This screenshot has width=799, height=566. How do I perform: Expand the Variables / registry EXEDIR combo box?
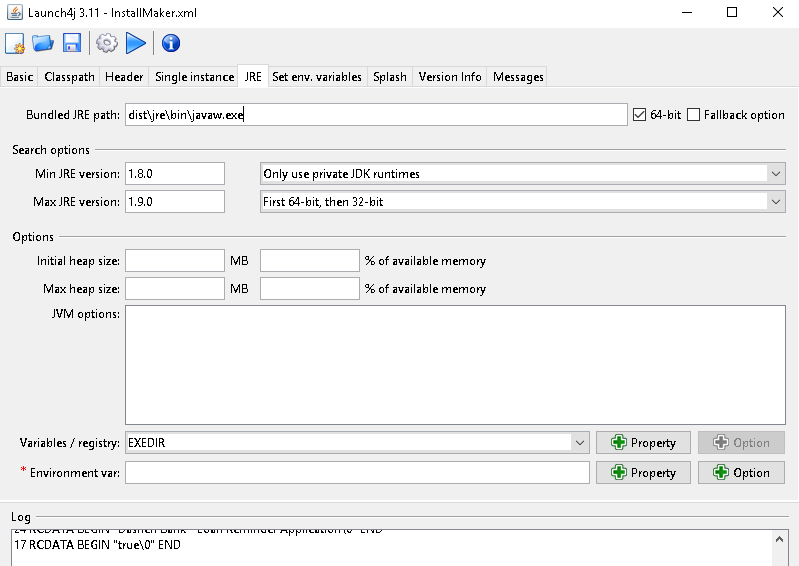coord(357,443)
